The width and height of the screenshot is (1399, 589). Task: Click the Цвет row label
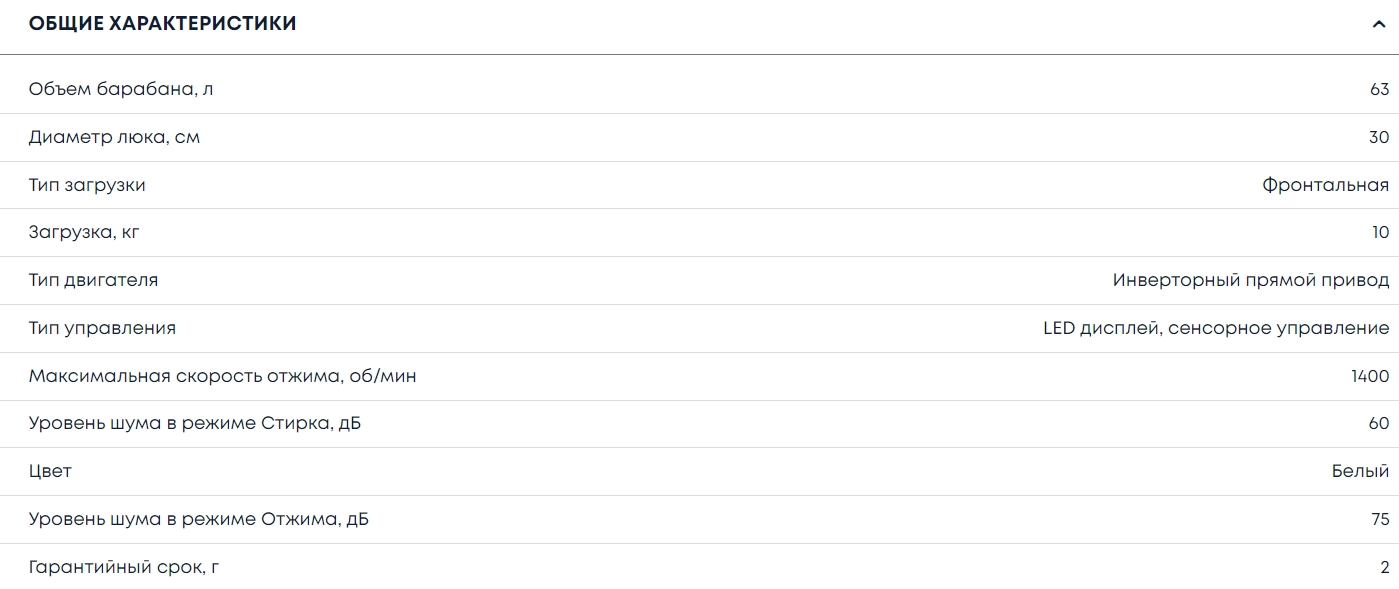pyautogui.click(x=50, y=471)
